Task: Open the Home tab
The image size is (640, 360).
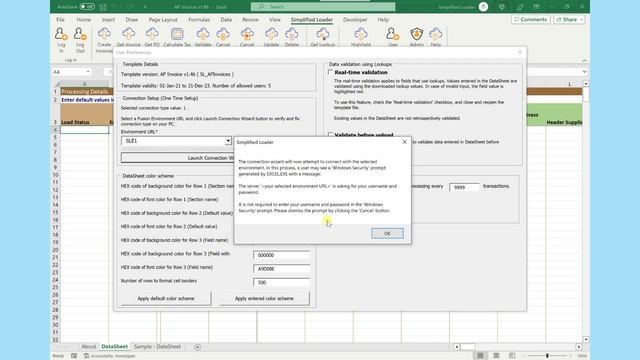Action: coord(84,20)
